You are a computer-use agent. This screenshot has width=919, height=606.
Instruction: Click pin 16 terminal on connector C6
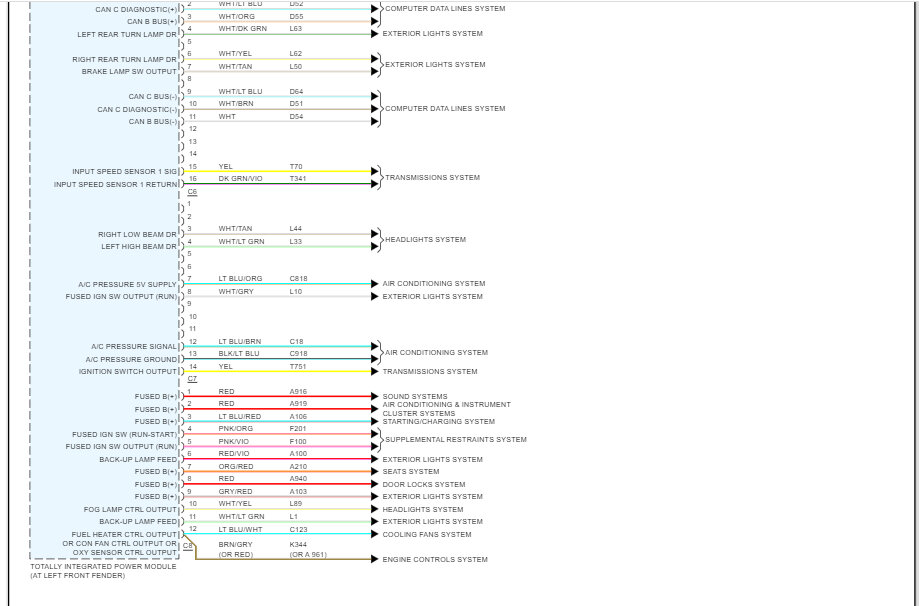click(x=186, y=183)
